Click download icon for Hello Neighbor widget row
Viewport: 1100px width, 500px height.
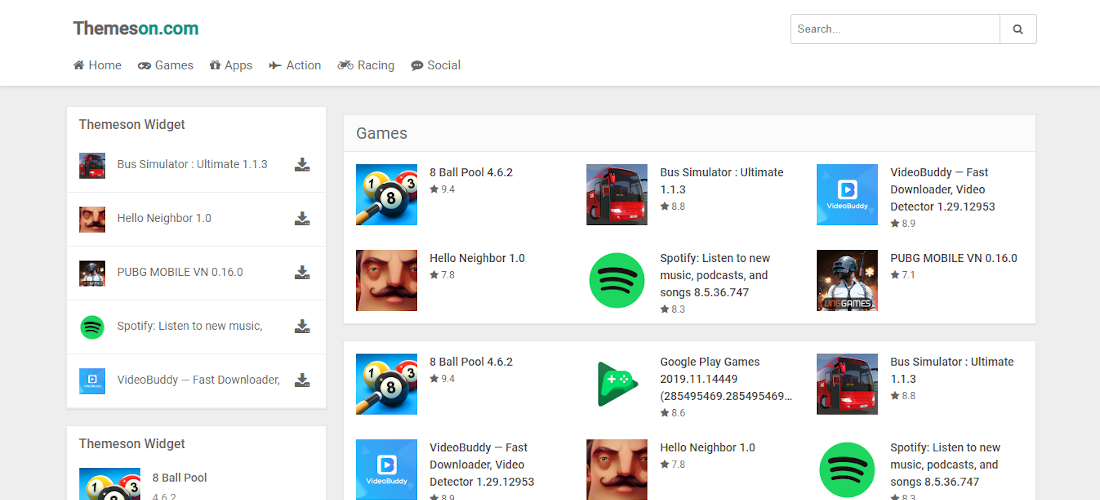coord(302,219)
